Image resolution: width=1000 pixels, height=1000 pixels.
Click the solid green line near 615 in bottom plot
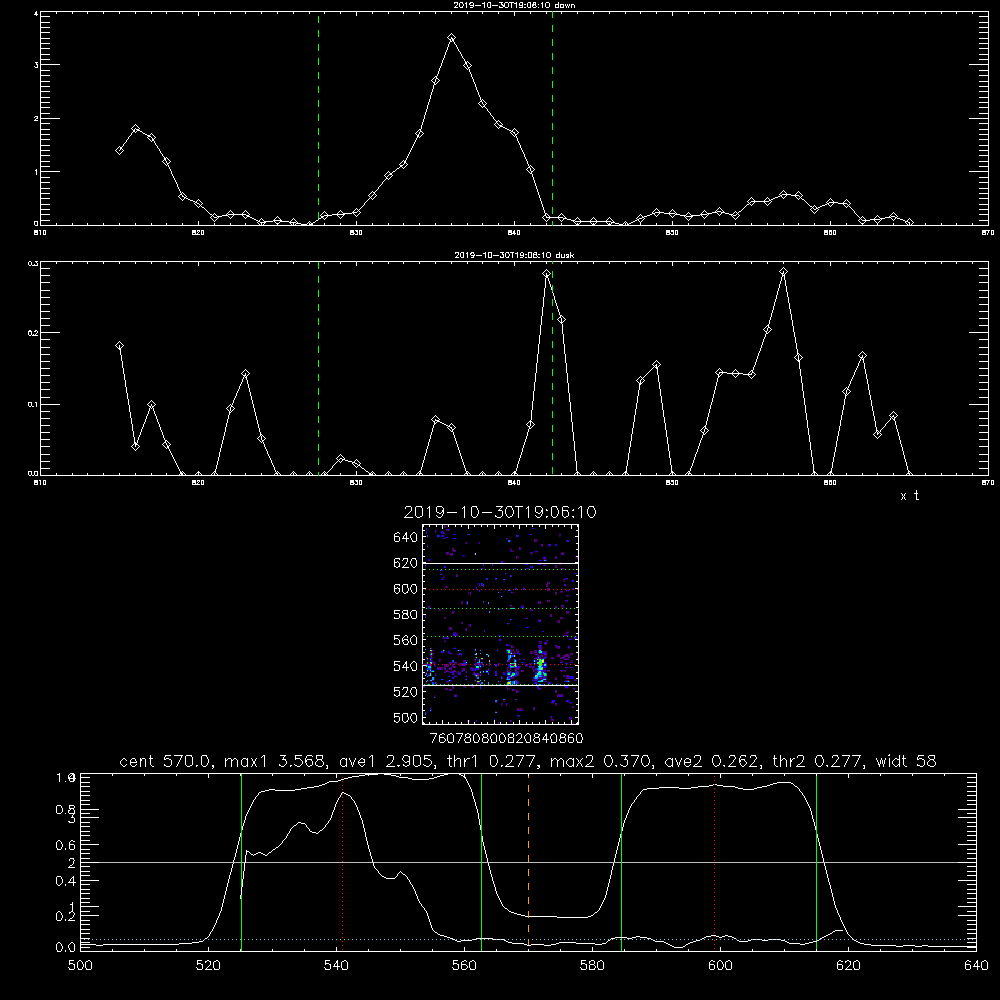pyautogui.click(x=816, y=861)
